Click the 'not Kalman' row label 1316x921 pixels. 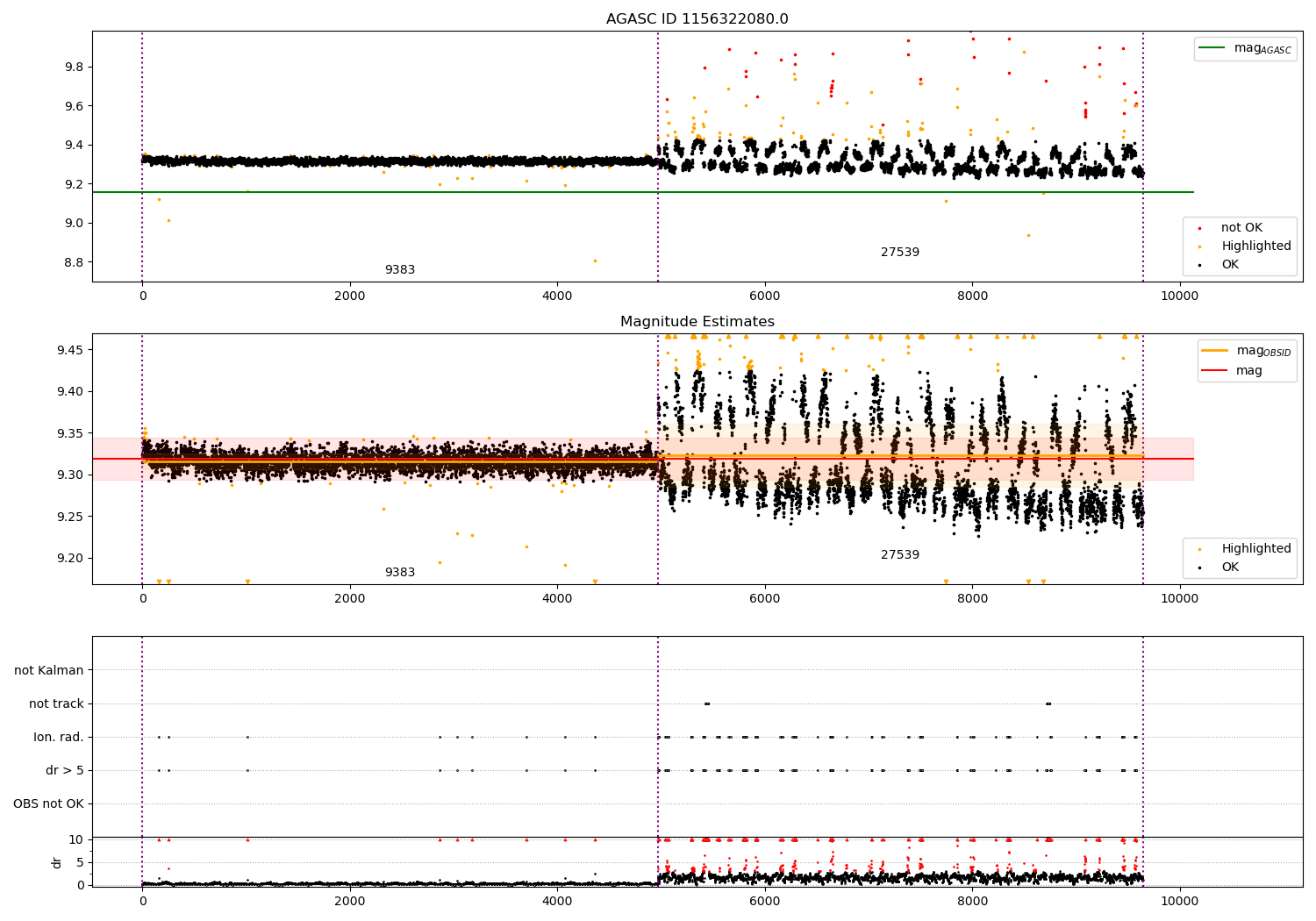49,671
